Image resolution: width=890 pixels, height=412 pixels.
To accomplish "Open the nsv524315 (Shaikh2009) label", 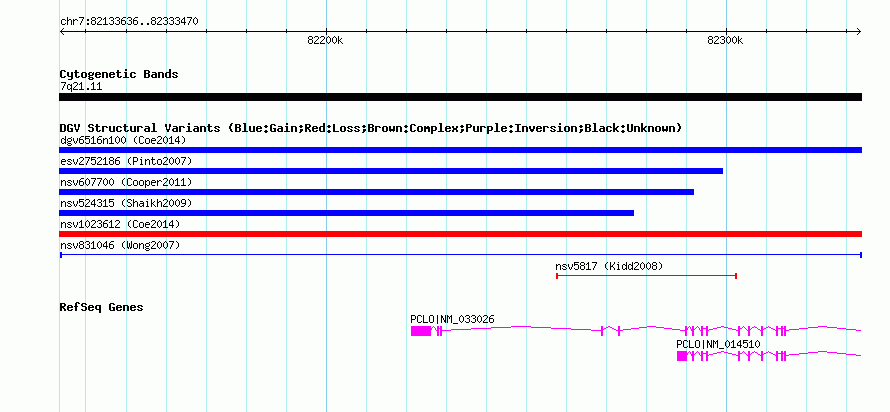I will tap(126, 203).
